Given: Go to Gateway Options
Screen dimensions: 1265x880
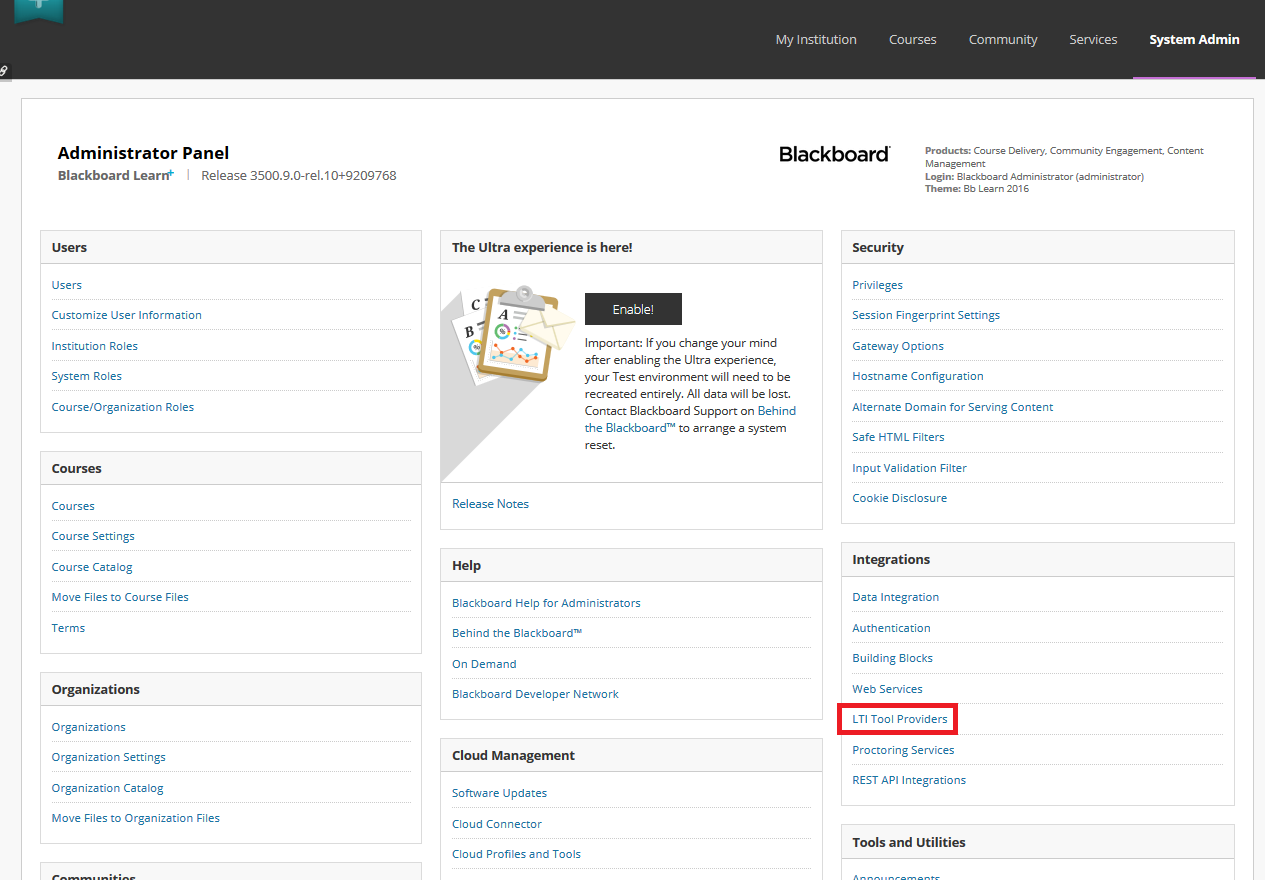Looking at the screenshot, I should 898,346.
